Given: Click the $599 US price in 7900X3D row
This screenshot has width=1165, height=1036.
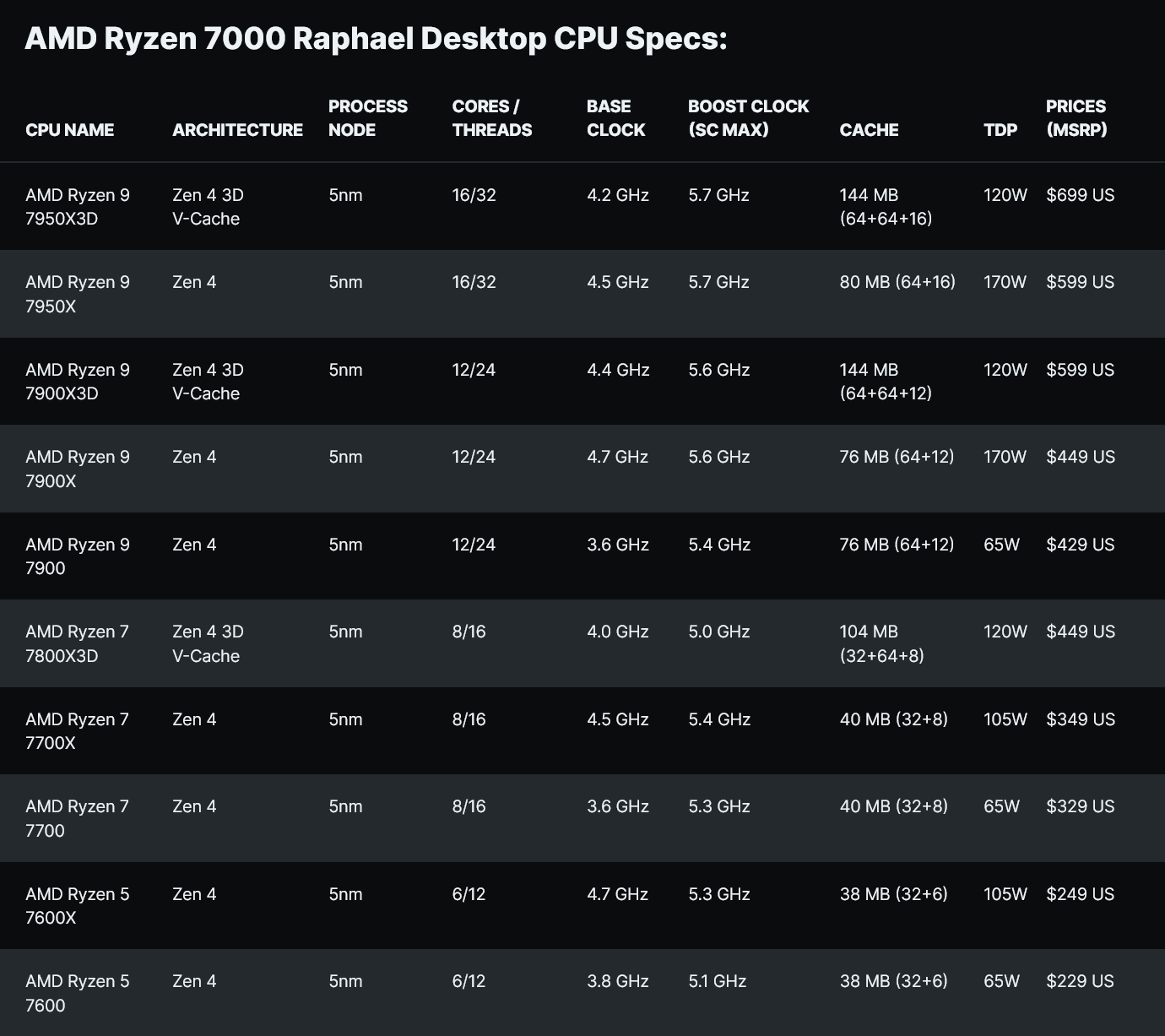Looking at the screenshot, I should pyautogui.click(x=1081, y=370).
